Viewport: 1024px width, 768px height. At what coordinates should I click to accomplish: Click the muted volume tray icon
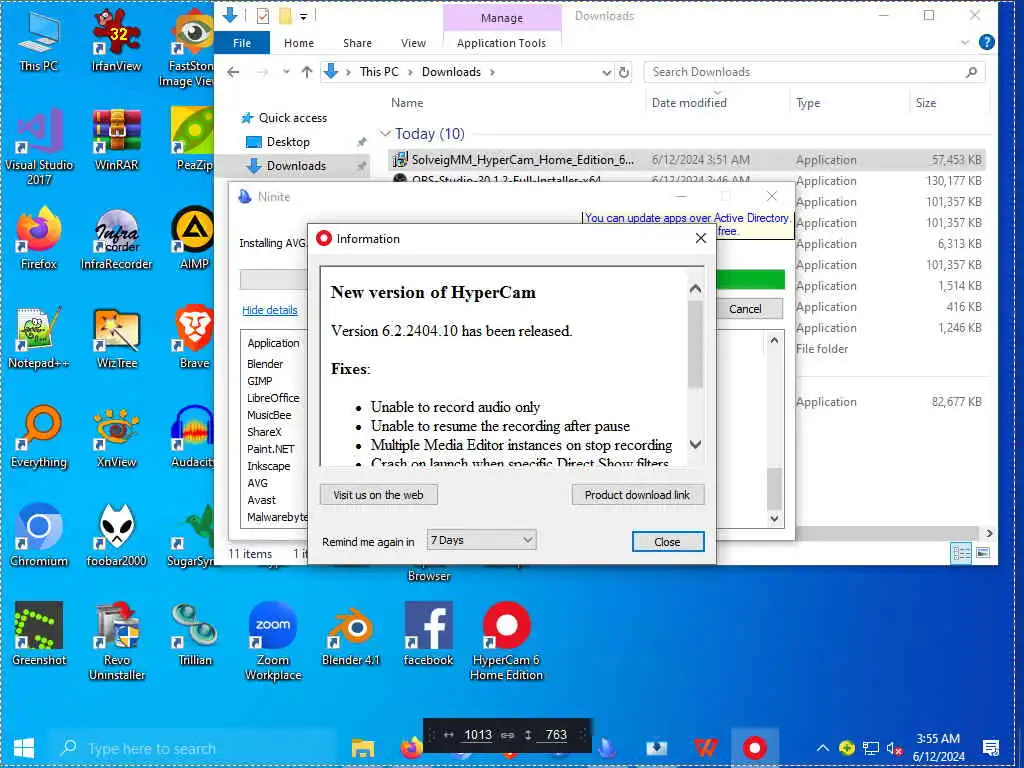tap(894, 748)
